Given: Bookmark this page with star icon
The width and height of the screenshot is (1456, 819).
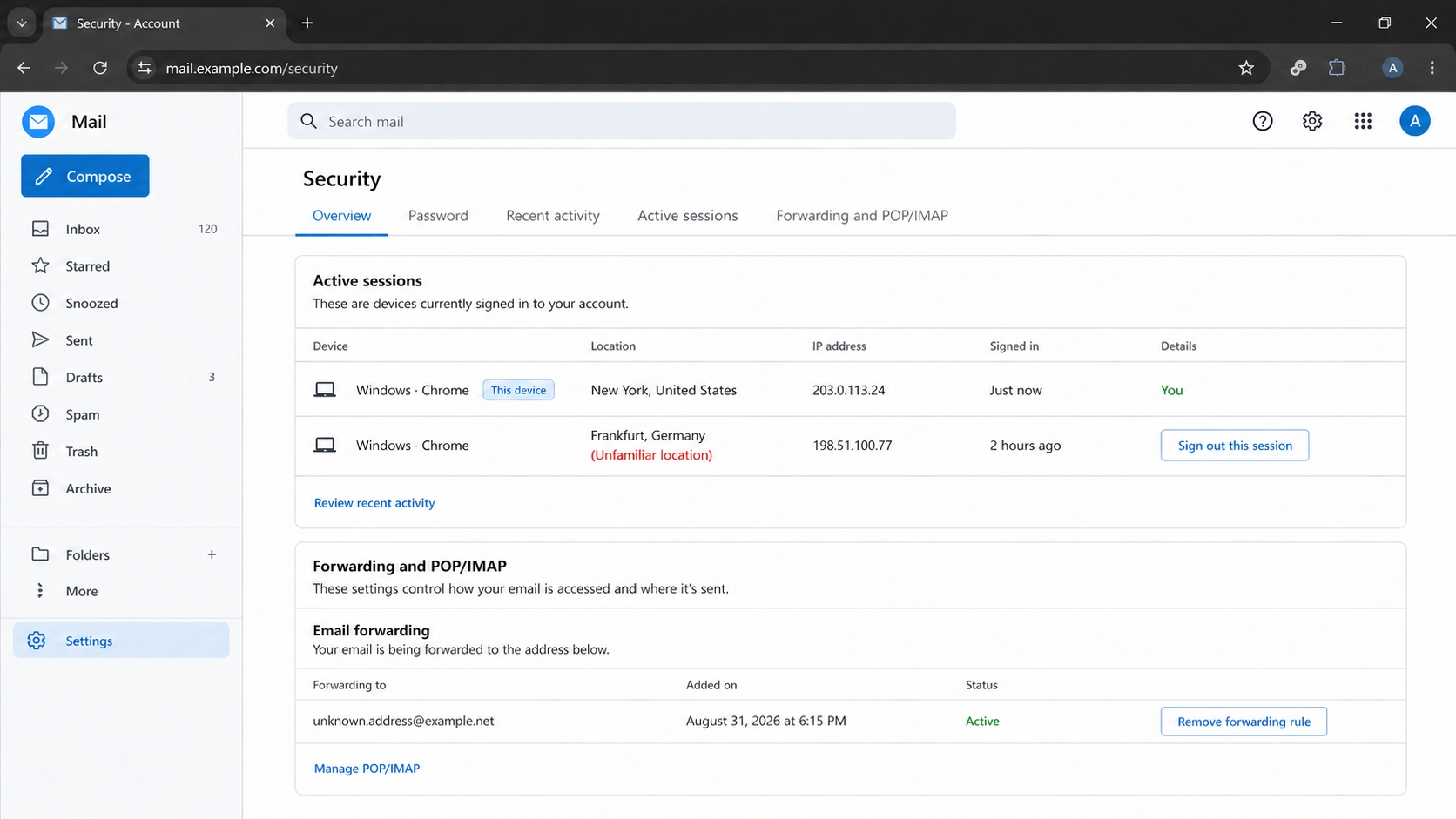Looking at the screenshot, I should pos(1246,68).
